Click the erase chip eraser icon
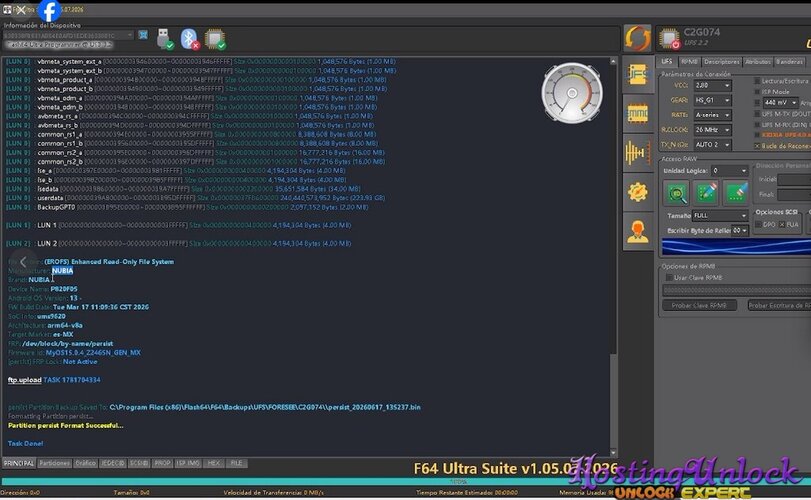This screenshot has height=500, width=811. [736, 193]
